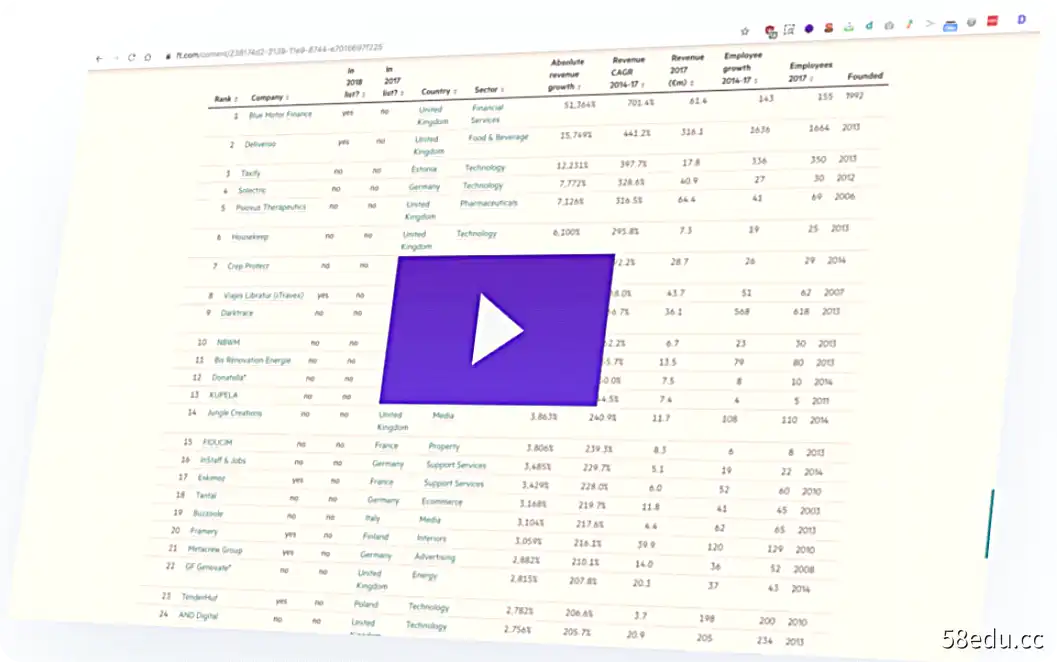Click the dark blue round extension icon
The image size is (1057, 662).
click(809, 28)
